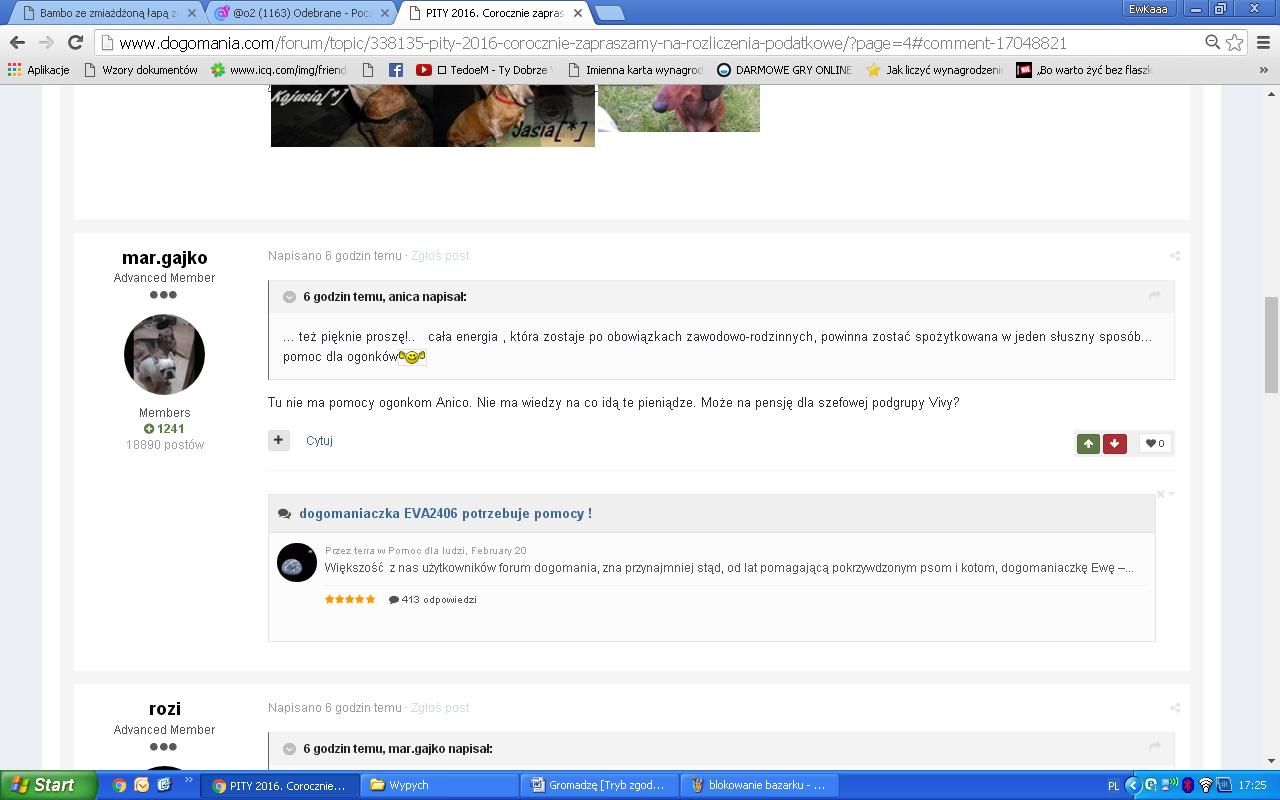This screenshot has width=1280, height=800.
Task: Click the five-star topic rating
Action: 350,600
